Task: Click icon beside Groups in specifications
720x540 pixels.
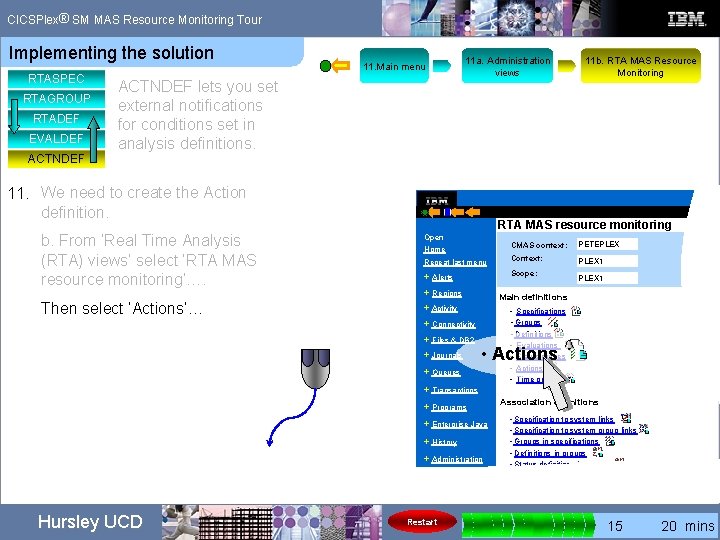Action: [609, 441]
